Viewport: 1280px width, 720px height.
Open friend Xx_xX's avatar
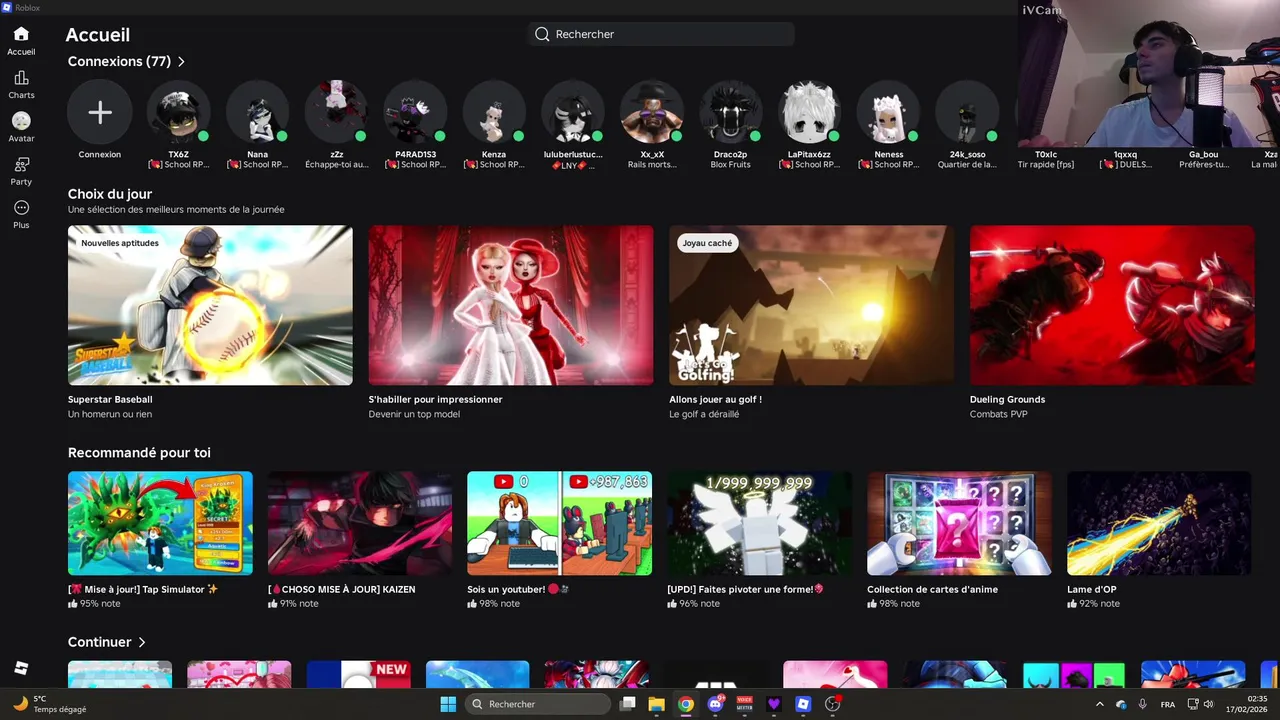click(x=652, y=112)
